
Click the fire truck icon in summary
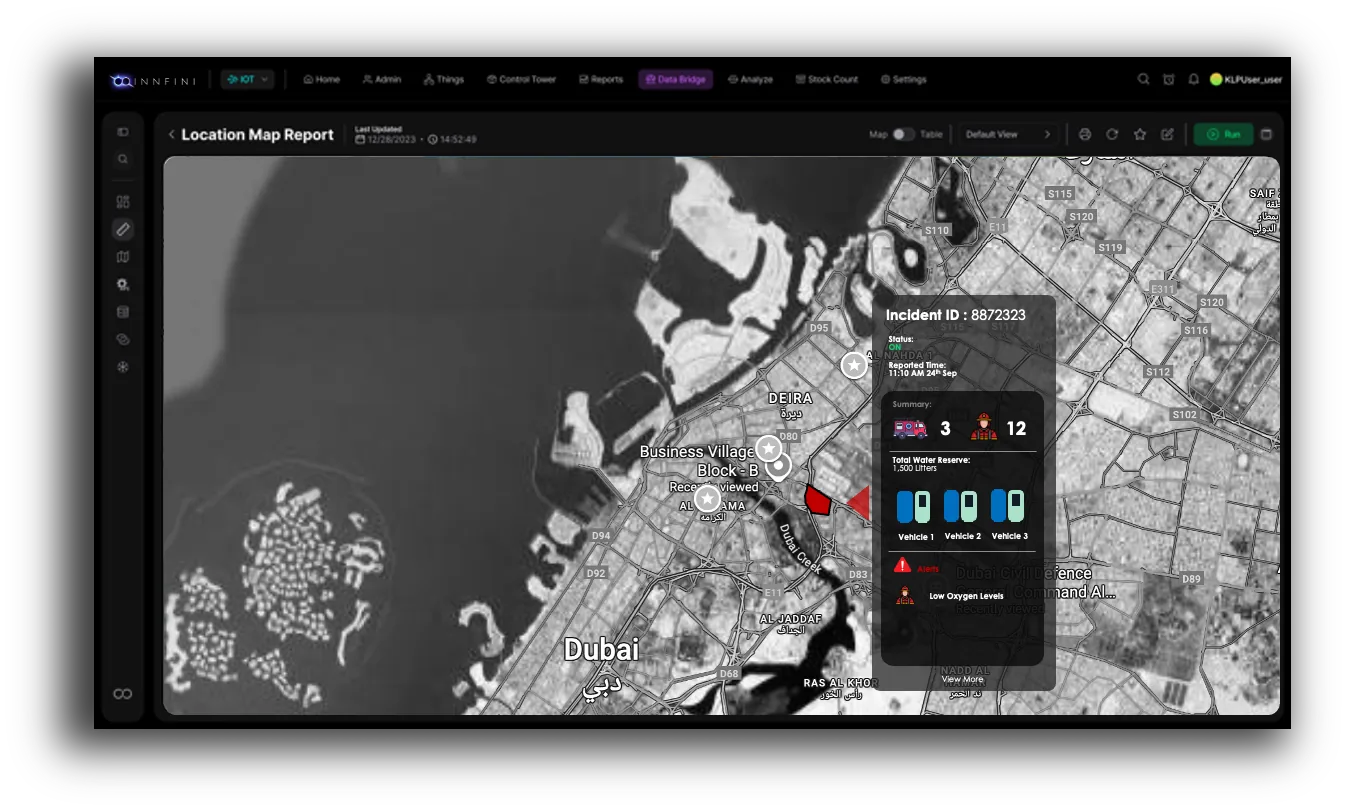(910, 429)
